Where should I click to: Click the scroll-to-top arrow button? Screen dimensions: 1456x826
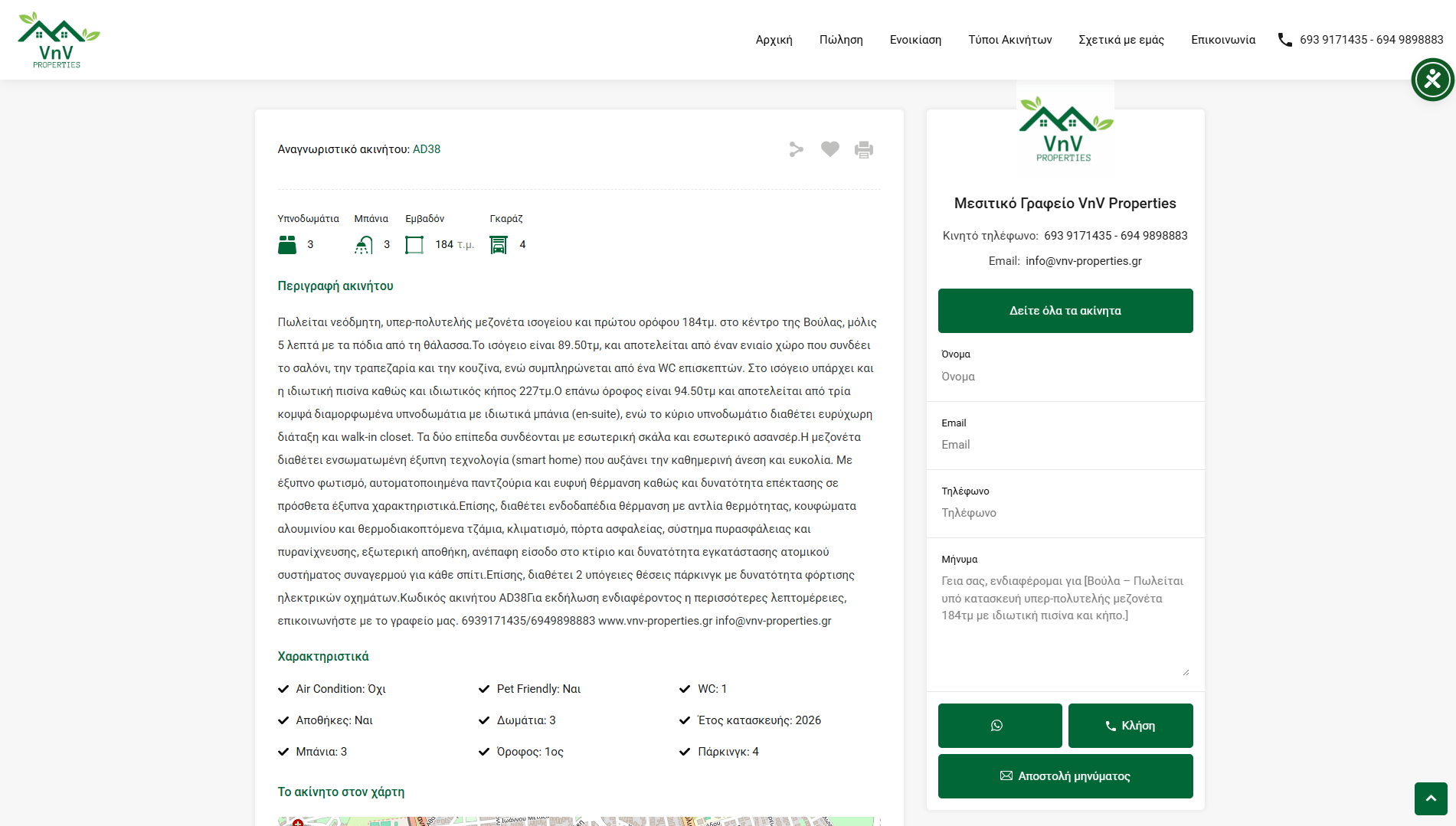click(1430, 798)
